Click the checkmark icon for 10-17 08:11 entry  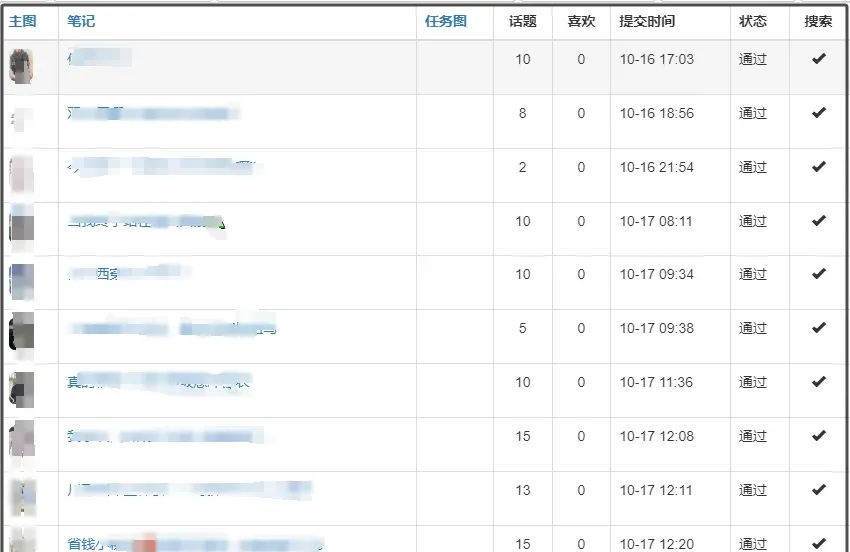click(819, 221)
